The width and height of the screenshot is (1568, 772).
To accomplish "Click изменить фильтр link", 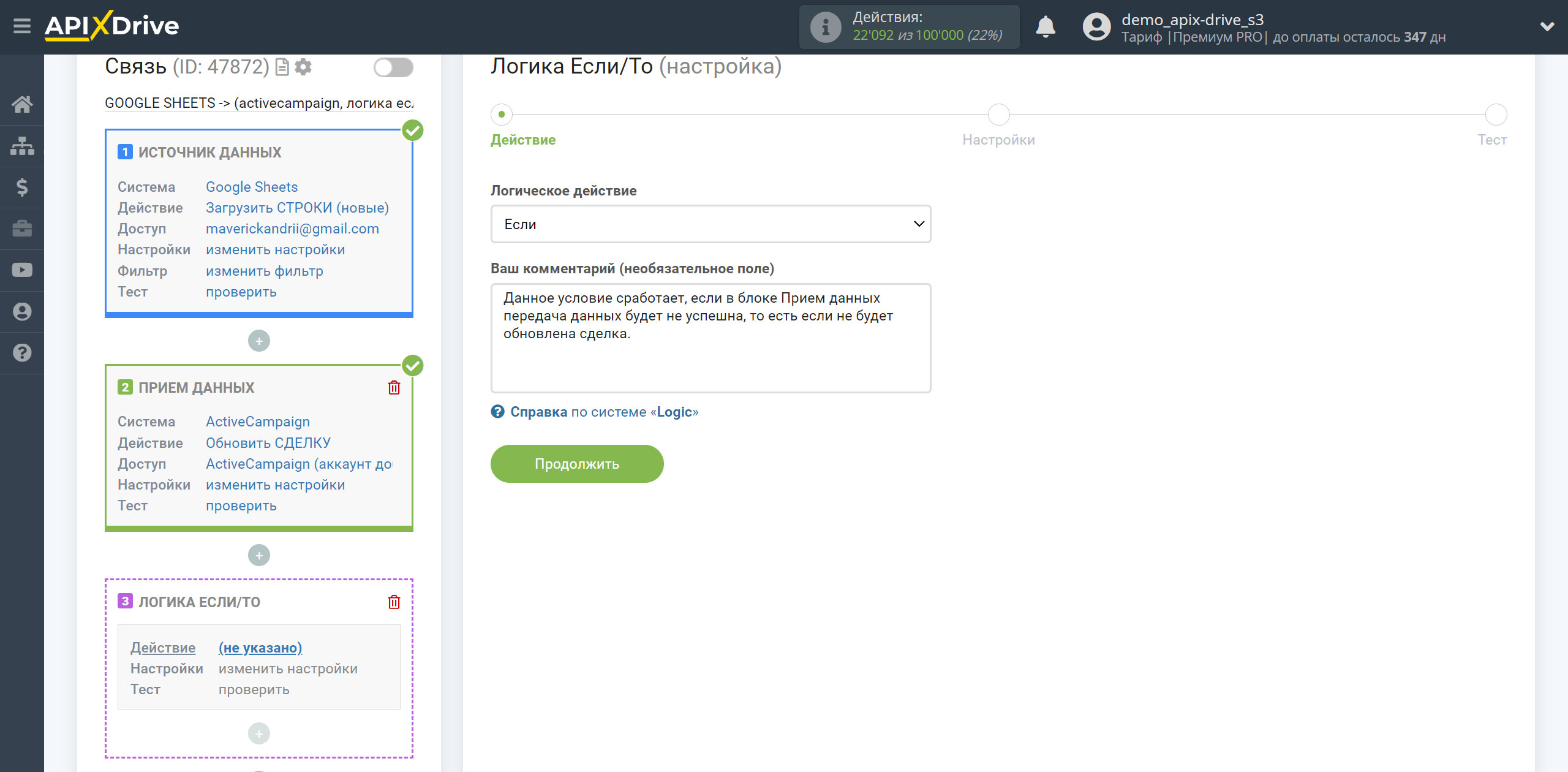I will click(264, 271).
